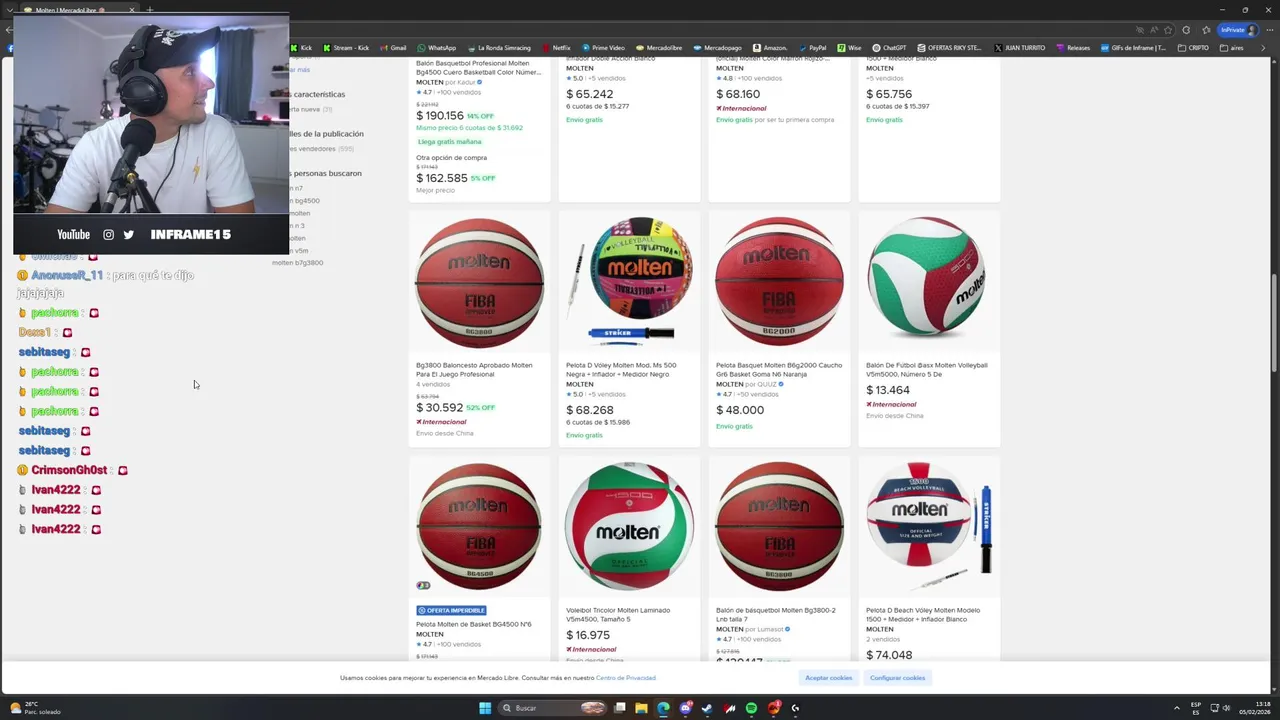The image size is (1280, 720).
Task: Expand the CRIPTO bookmarks folder
Action: click(1194, 47)
